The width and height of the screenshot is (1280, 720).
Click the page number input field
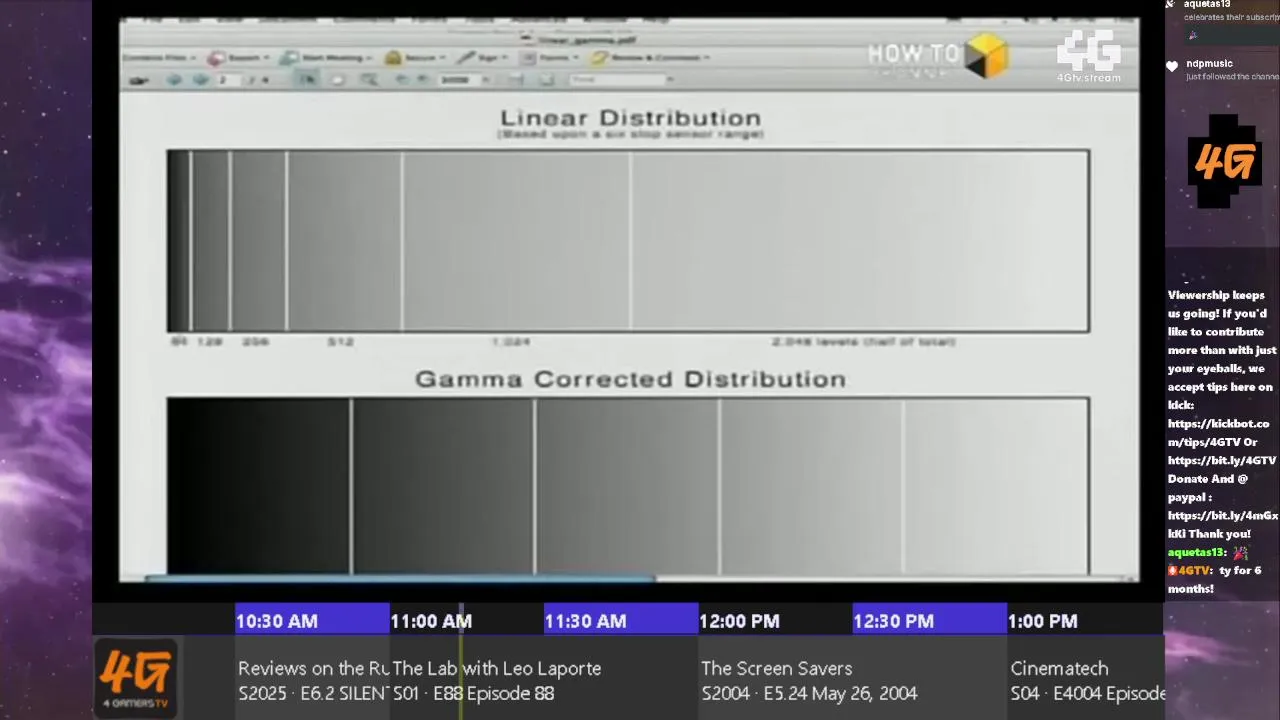click(x=229, y=80)
